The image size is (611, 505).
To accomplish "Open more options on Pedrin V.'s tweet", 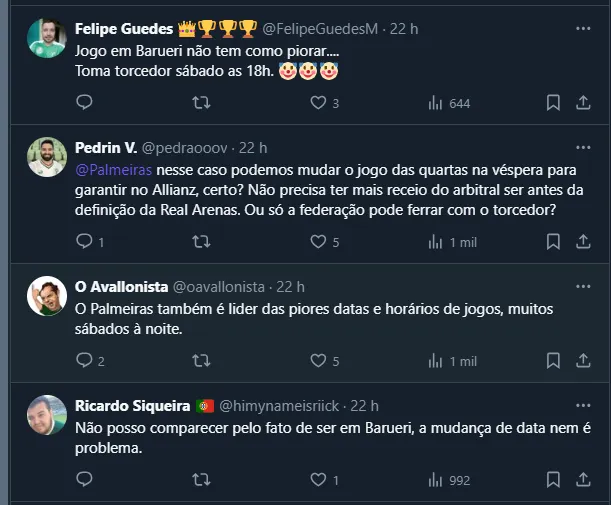I will pyautogui.click(x=583, y=148).
